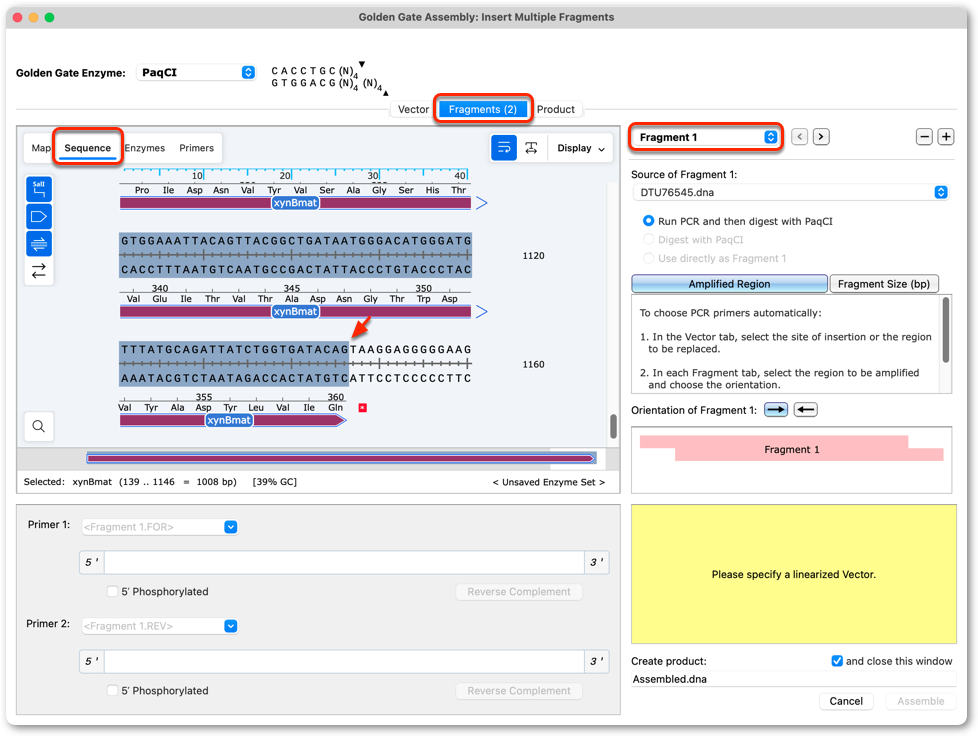Viewport: 978px width, 736px height.
Task: Open the source file DTU76545.dna dropdown
Action: click(790, 192)
